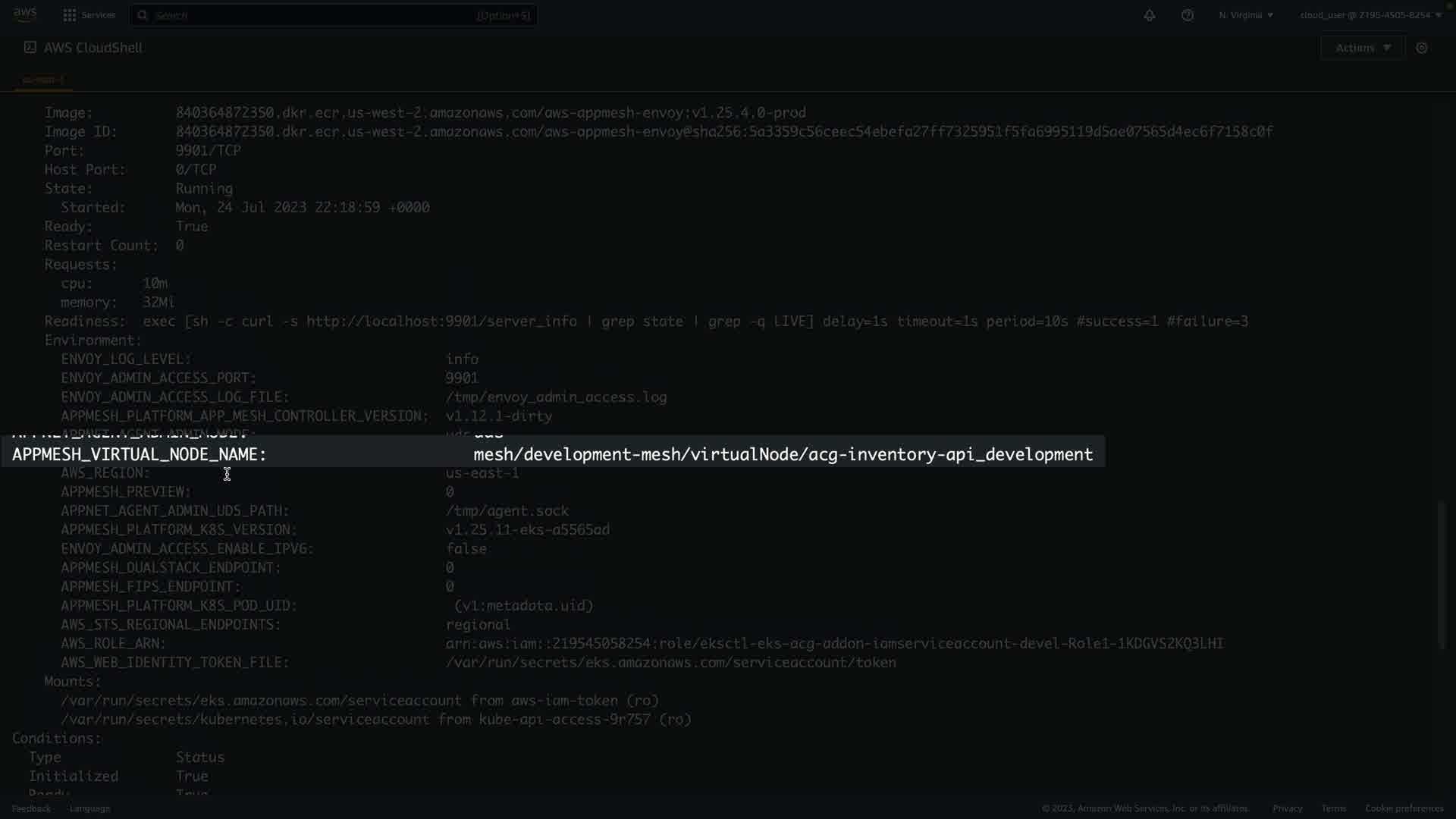Open the Language selector in footer

pos(89,808)
